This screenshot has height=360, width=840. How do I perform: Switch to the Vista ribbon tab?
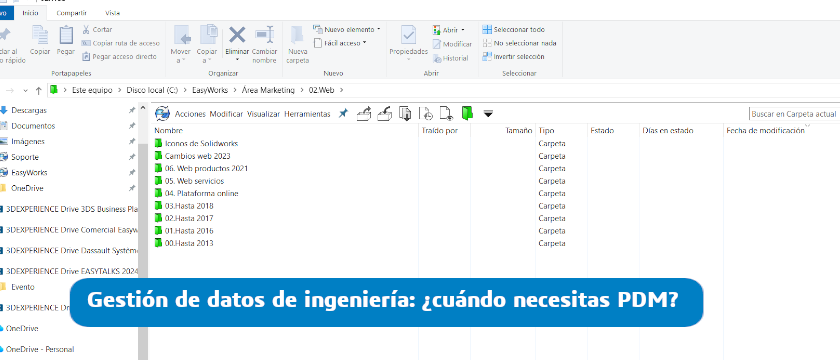coord(112,12)
